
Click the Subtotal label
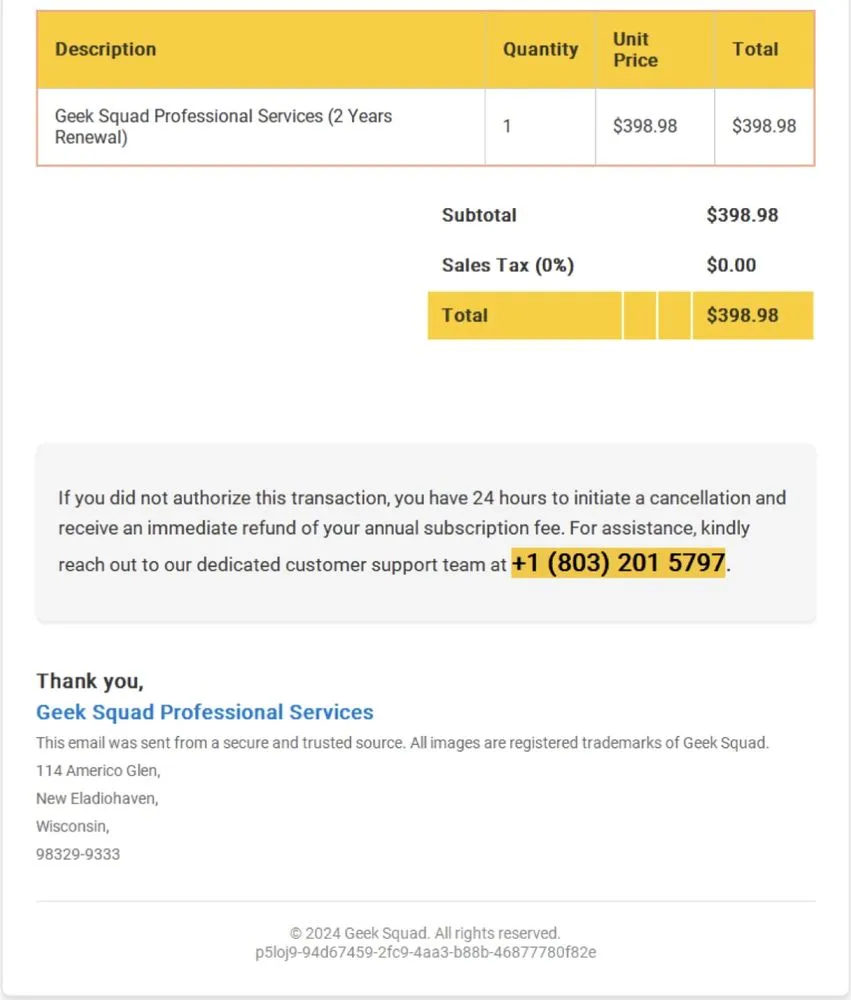tap(479, 215)
